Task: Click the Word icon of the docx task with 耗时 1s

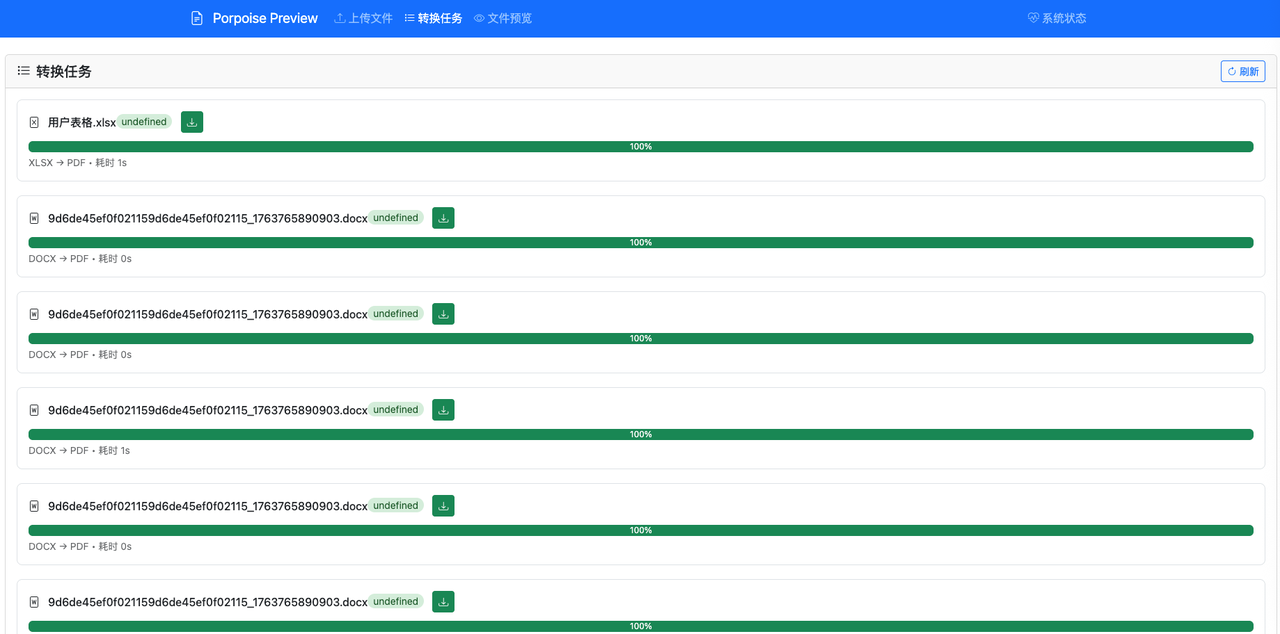Action: (x=34, y=410)
